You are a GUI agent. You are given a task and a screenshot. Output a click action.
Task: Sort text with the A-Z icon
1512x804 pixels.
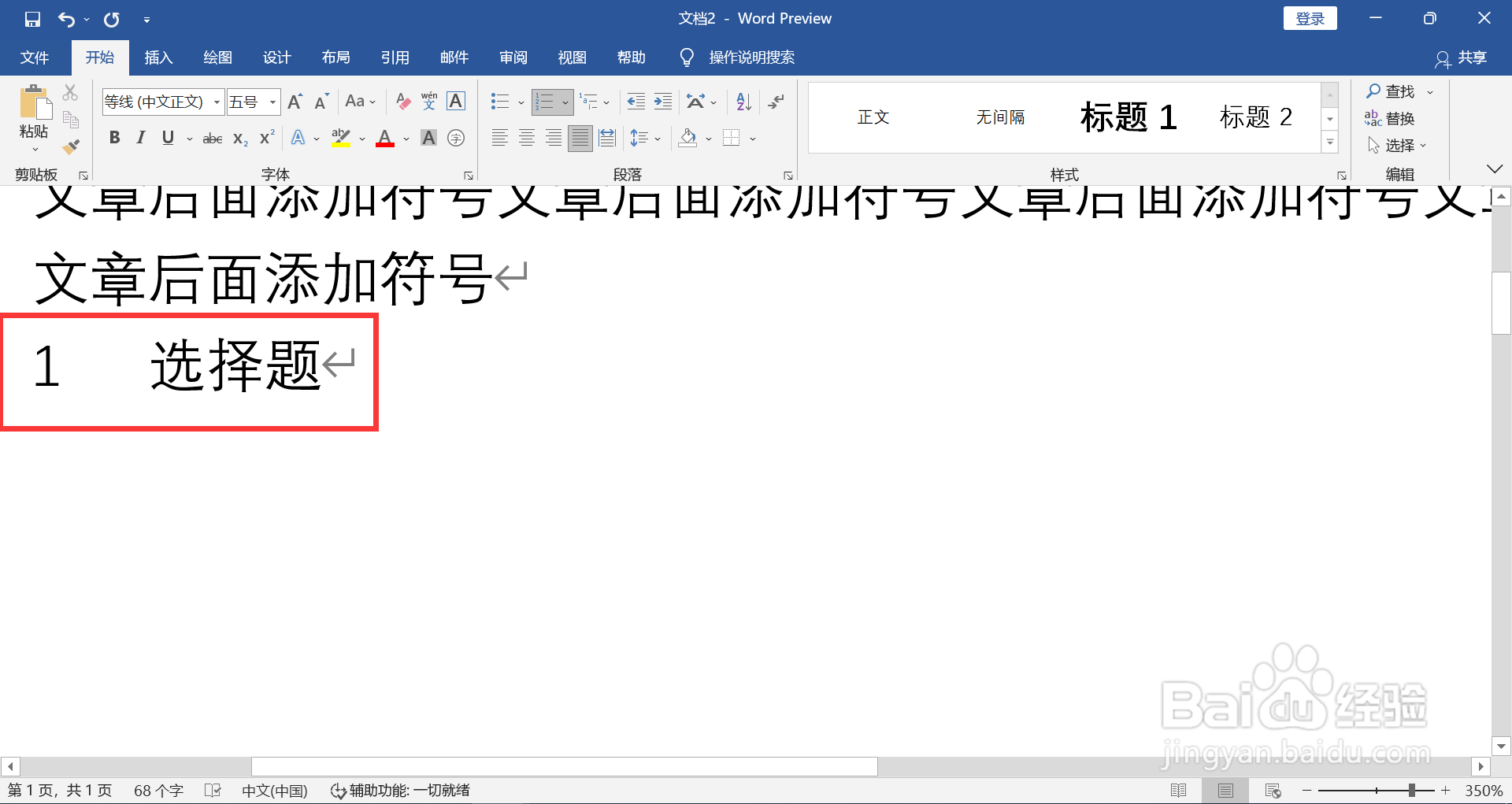coord(743,102)
